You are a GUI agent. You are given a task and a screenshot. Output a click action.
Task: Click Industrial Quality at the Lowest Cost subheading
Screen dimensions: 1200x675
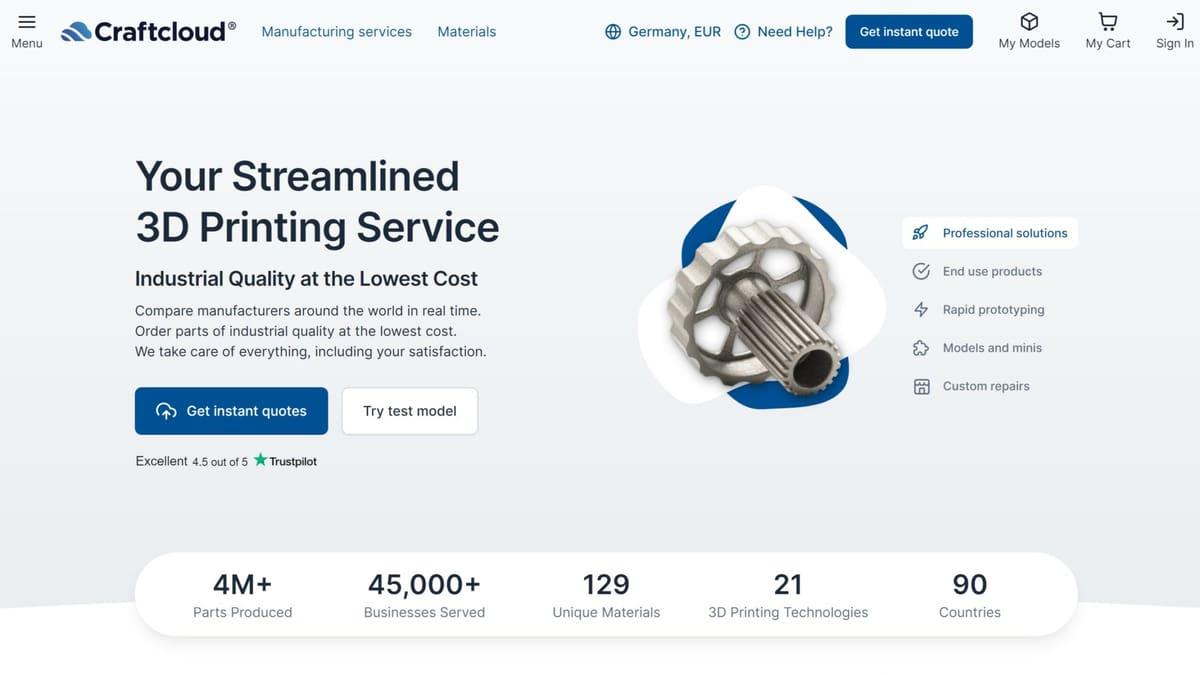pos(306,279)
